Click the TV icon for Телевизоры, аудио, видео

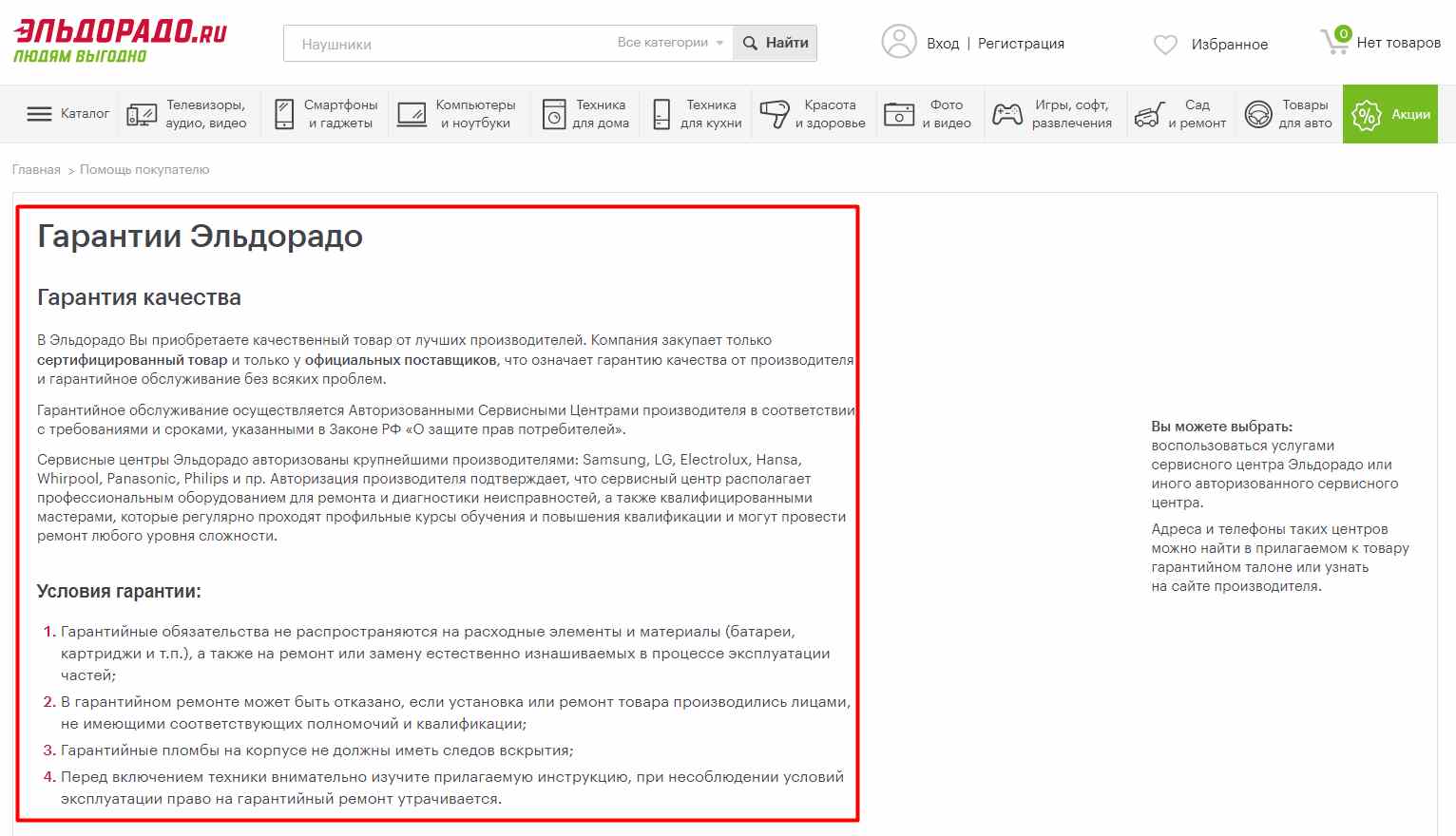(142, 114)
